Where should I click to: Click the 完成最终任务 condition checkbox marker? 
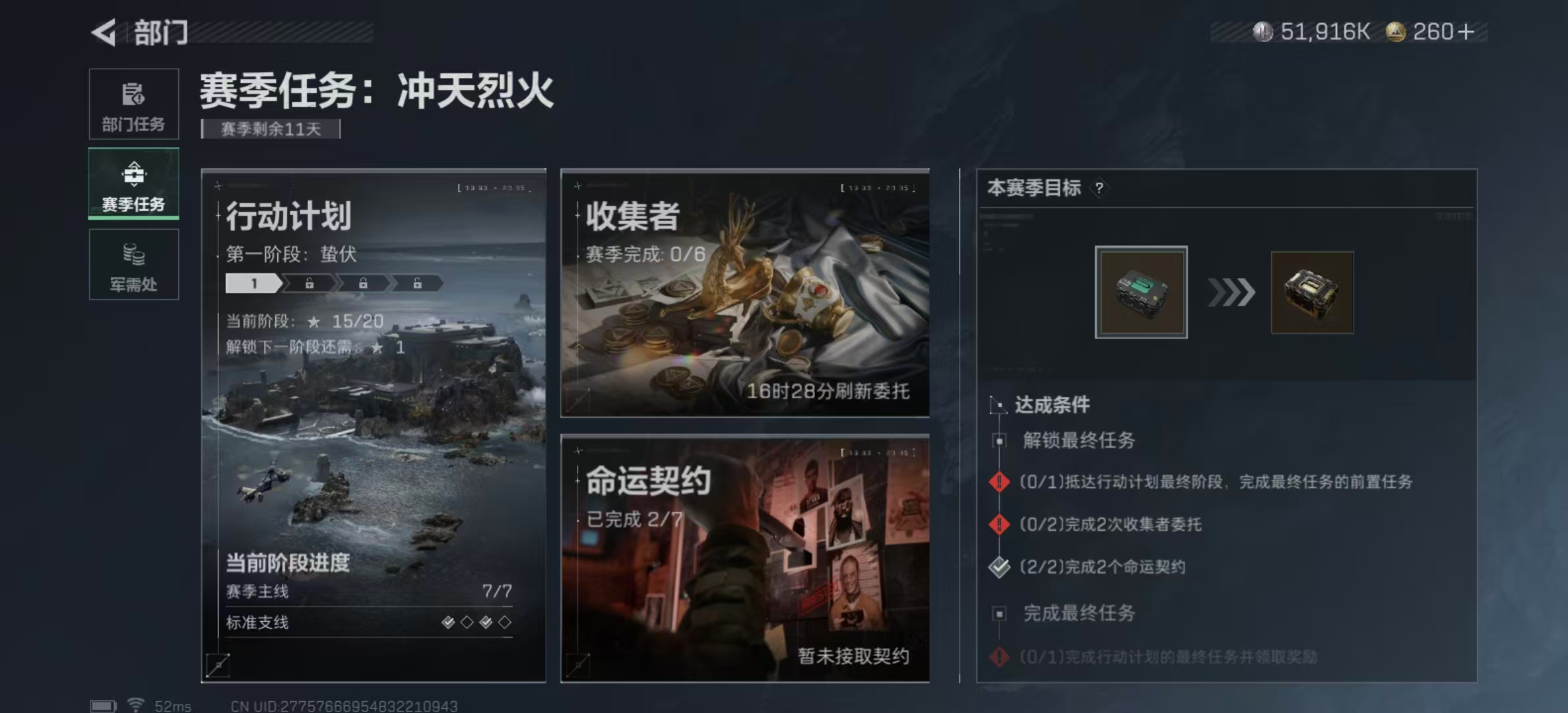tap(1000, 614)
